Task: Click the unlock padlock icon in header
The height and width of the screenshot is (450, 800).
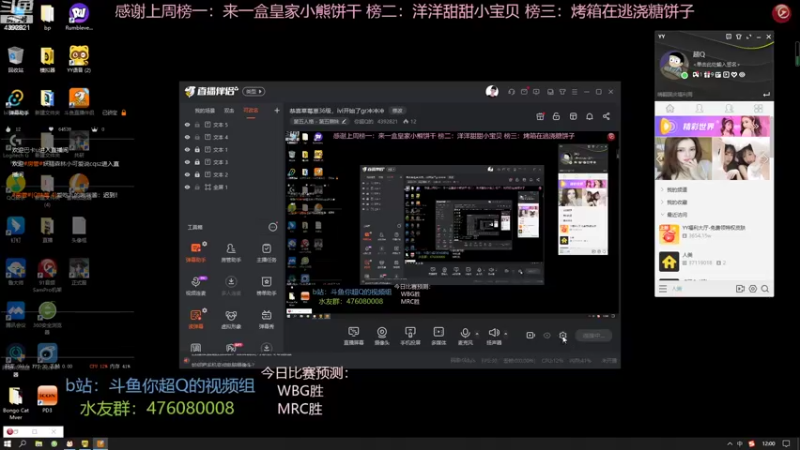Action: pyautogui.click(x=556, y=116)
